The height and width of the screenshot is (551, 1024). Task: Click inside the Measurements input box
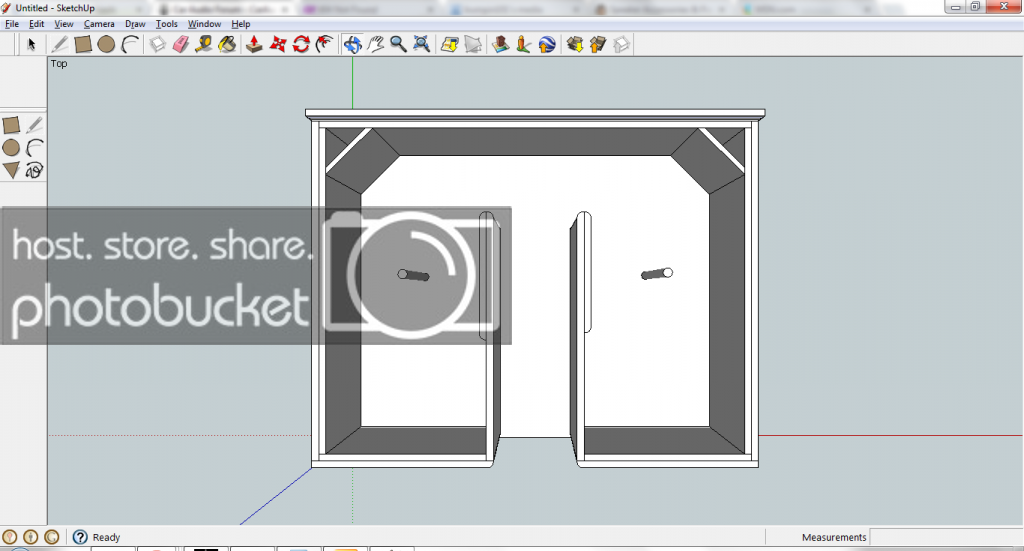pos(946,537)
